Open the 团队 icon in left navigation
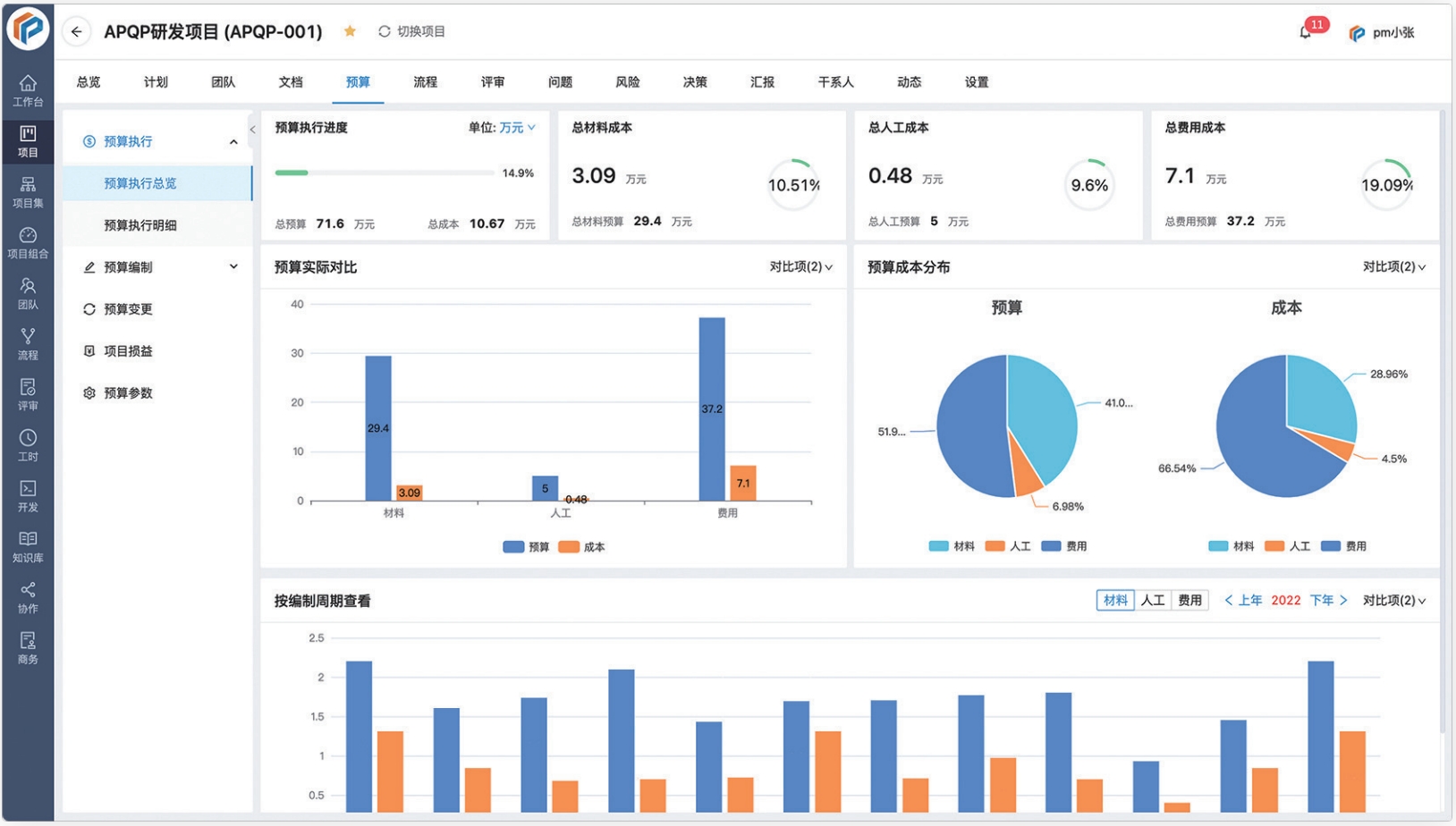This screenshot has width=1456, height=826. point(28,291)
